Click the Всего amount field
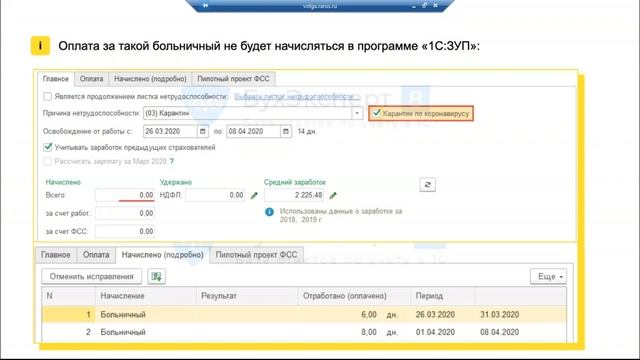The image size is (640, 360). click(x=125, y=195)
